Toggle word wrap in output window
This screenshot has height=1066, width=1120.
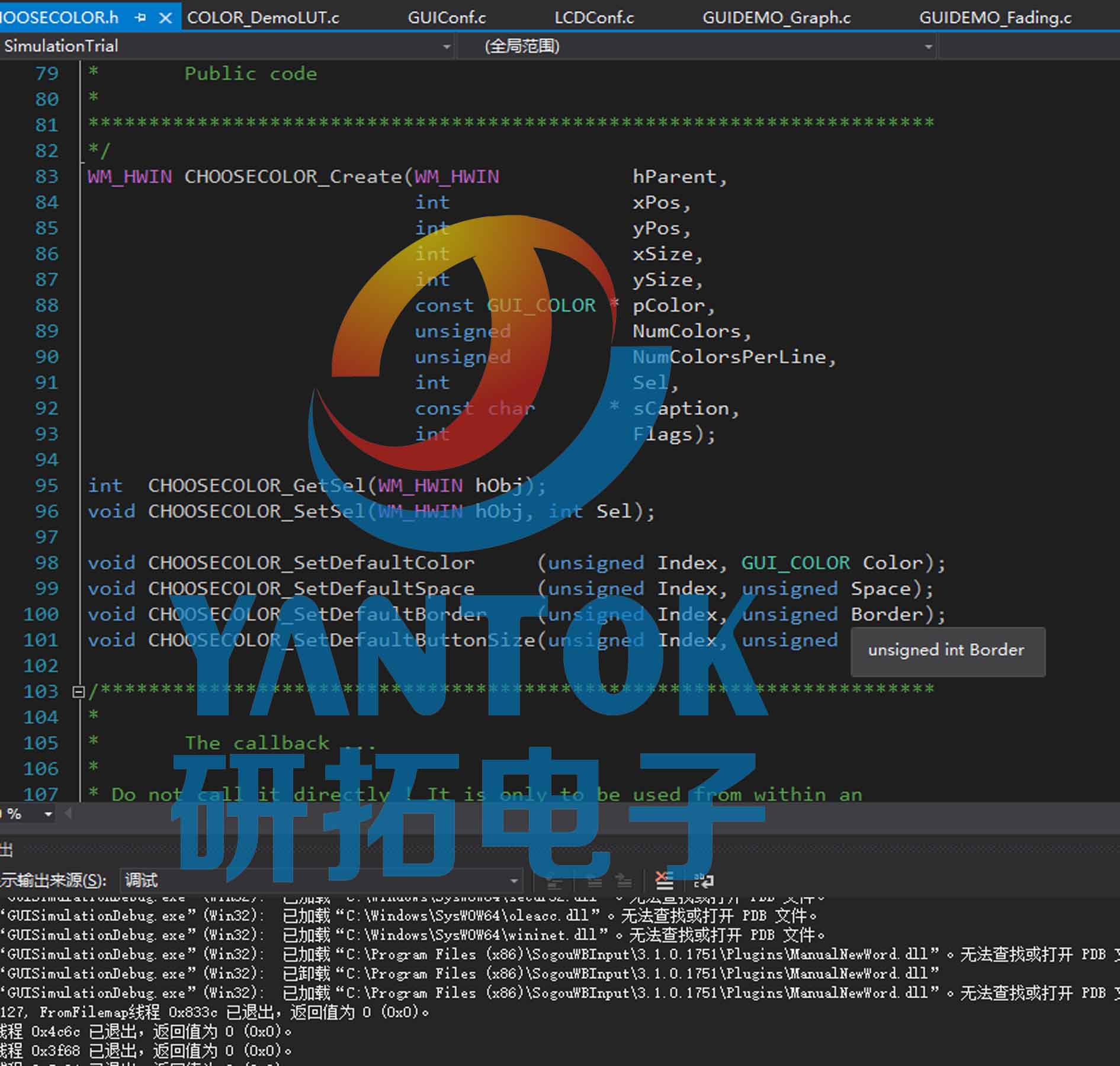pyautogui.click(x=704, y=881)
